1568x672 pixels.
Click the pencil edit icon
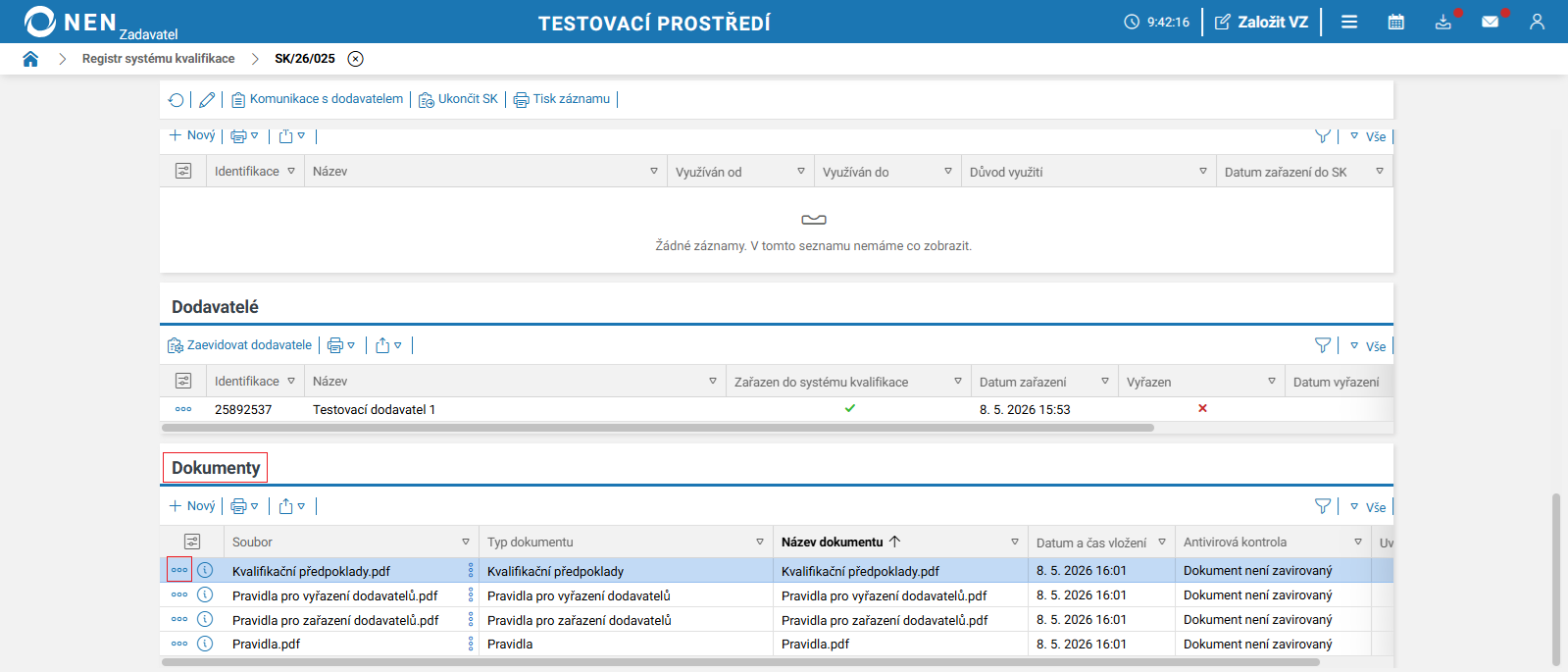coord(207,99)
